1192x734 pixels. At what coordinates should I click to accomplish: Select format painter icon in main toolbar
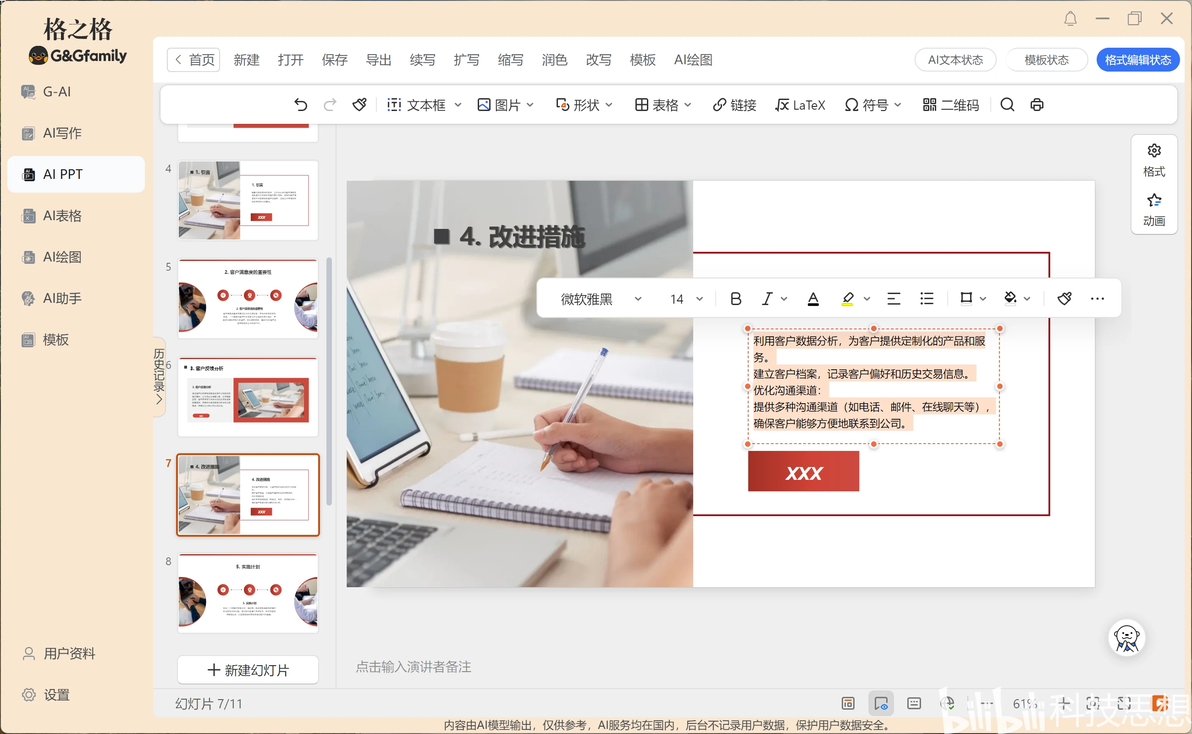(360, 105)
